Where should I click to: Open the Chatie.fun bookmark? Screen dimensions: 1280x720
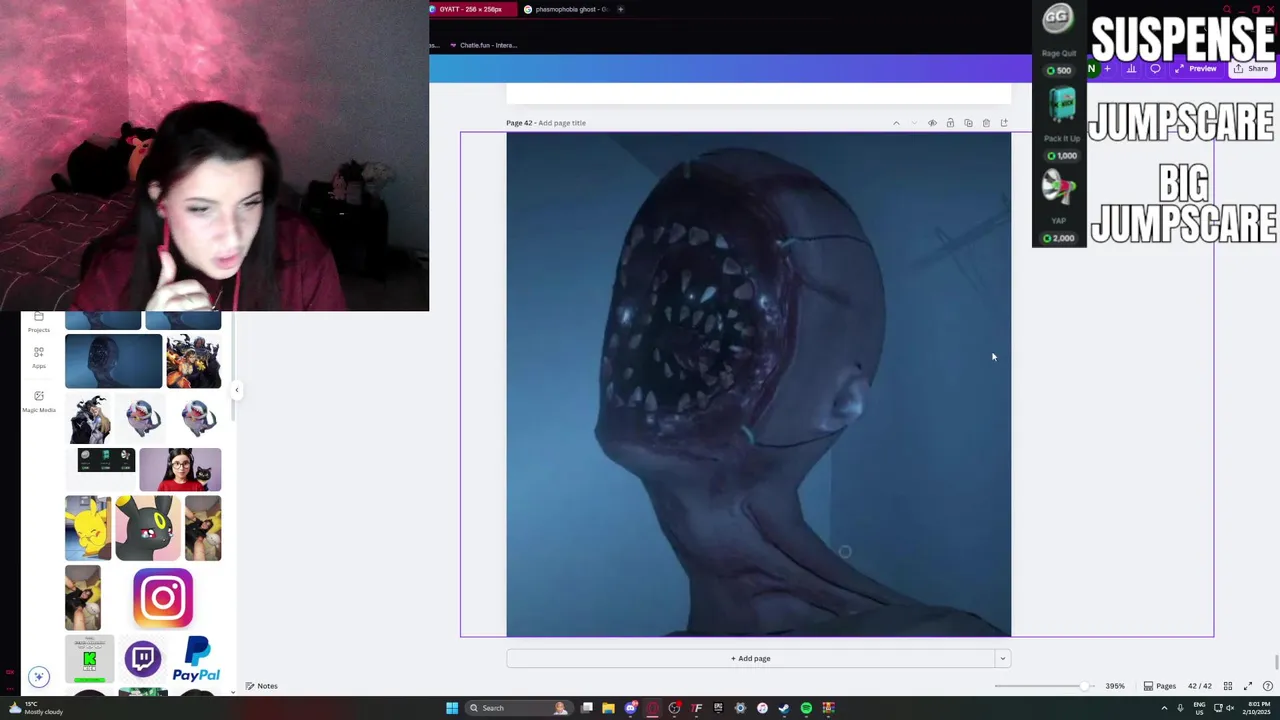click(483, 45)
